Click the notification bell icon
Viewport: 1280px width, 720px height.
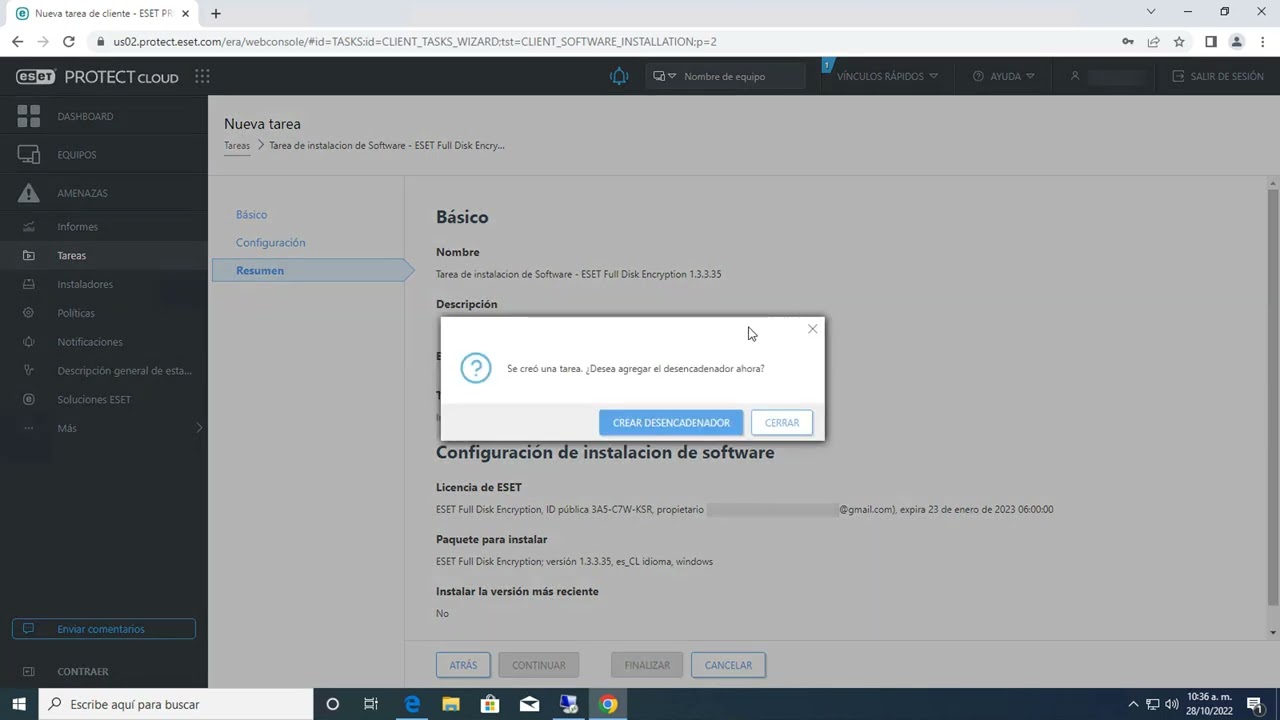[x=619, y=77]
